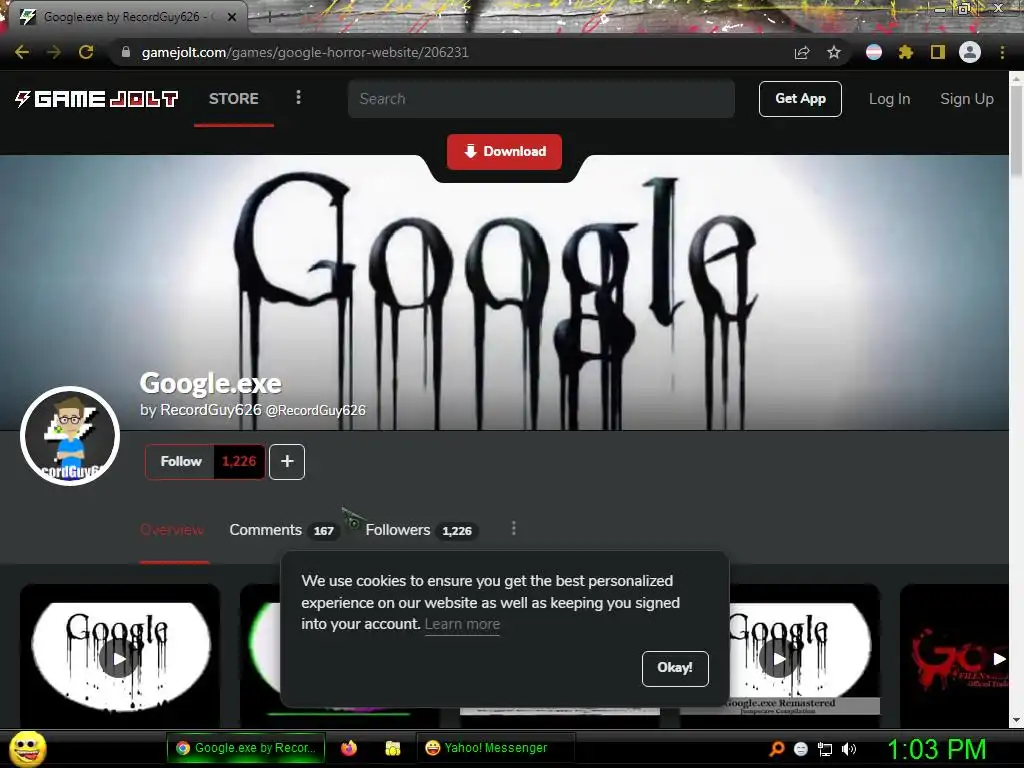Click the page vertical scrollbar thumb

point(1016,131)
